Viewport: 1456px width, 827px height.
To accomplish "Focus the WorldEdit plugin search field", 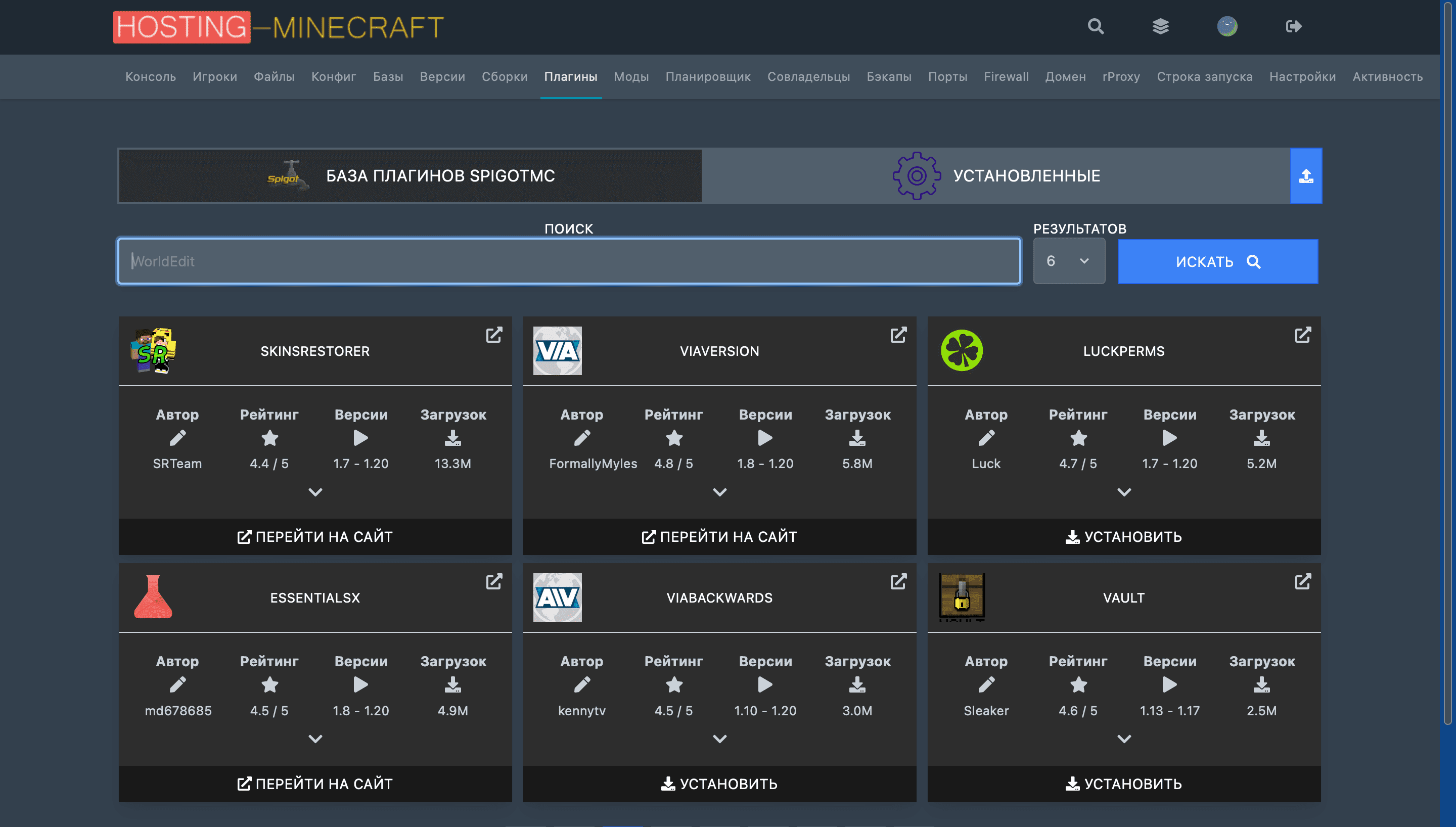I will [569, 261].
